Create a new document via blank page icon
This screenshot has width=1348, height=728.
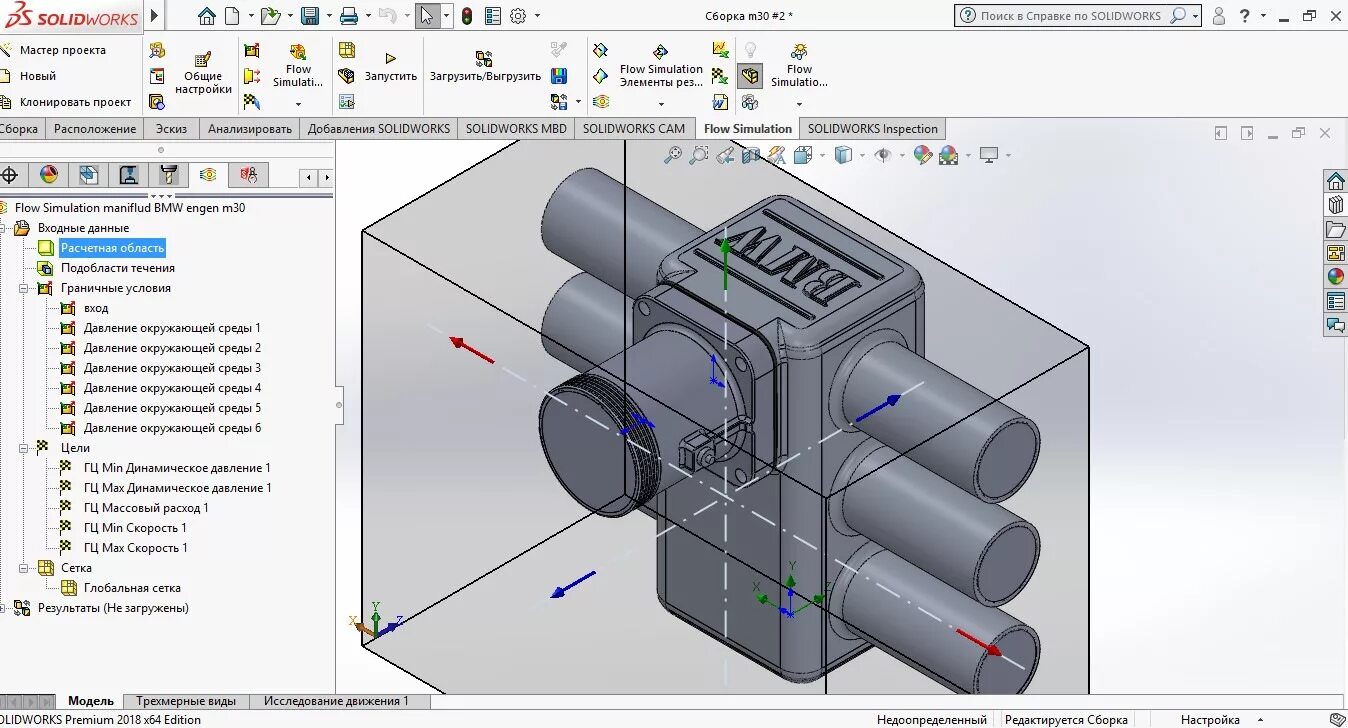pyautogui.click(x=231, y=16)
